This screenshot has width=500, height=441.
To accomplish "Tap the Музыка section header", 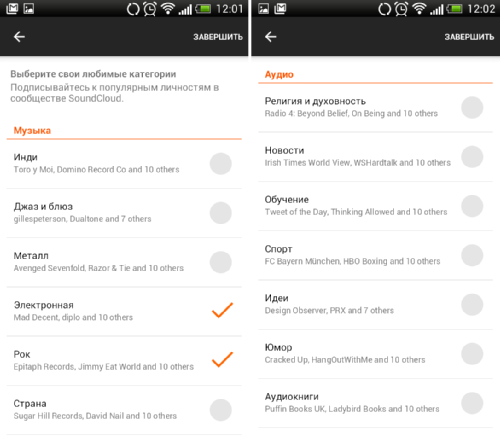I will click(x=32, y=130).
